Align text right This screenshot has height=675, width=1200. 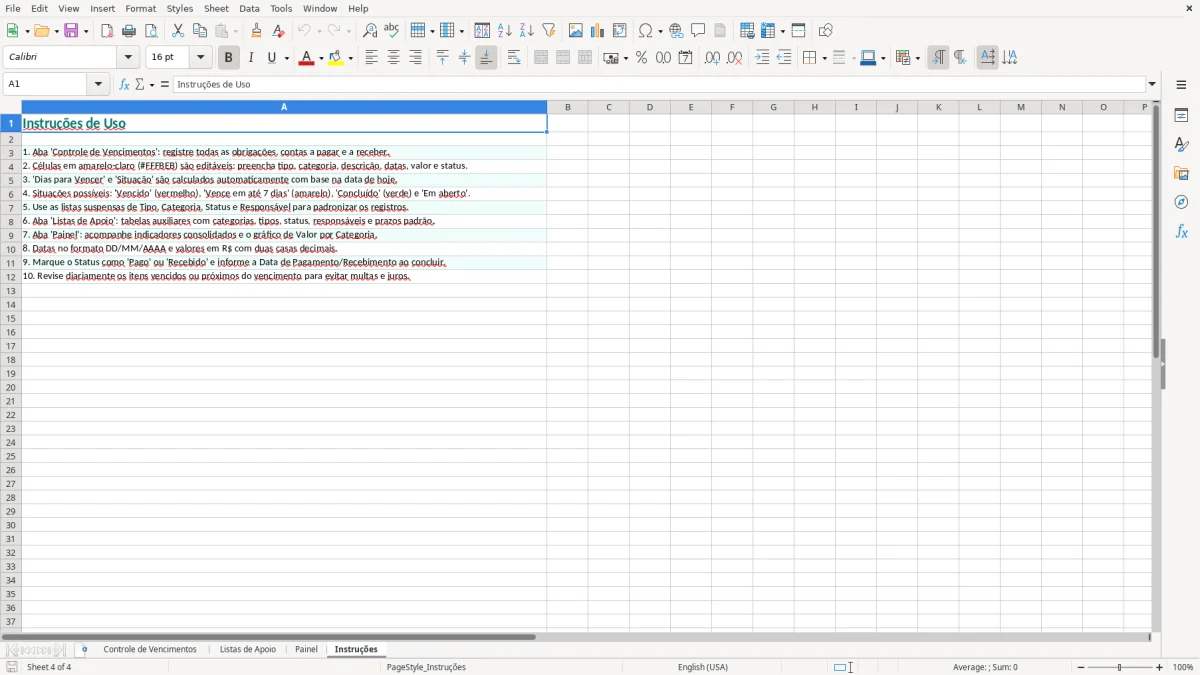coord(415,58)
